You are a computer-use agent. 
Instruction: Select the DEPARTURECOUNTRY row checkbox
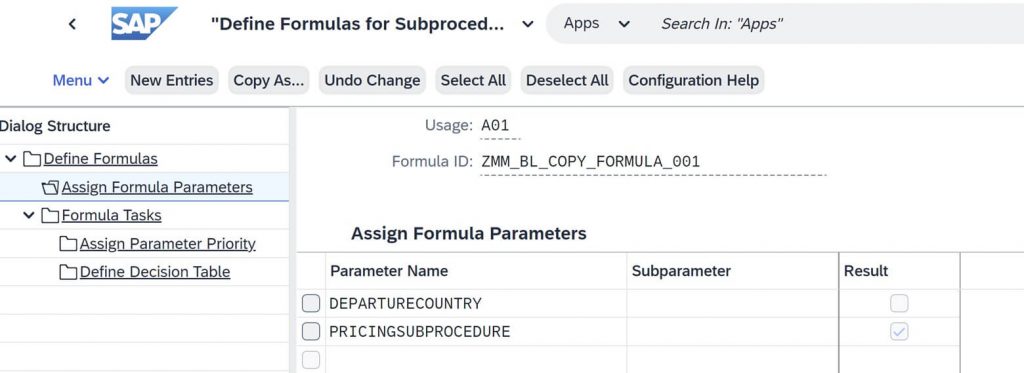coord(311,303)
